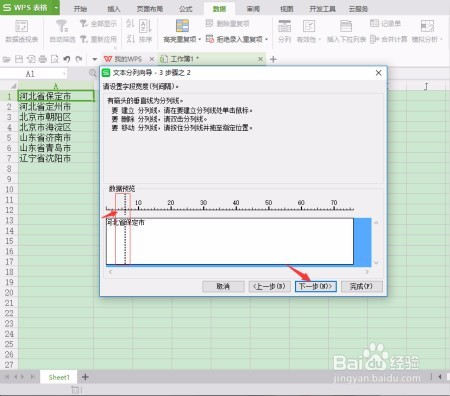Click the undo arrow icon
This screenshot has height=396, width=450.
tap(67, 59)
